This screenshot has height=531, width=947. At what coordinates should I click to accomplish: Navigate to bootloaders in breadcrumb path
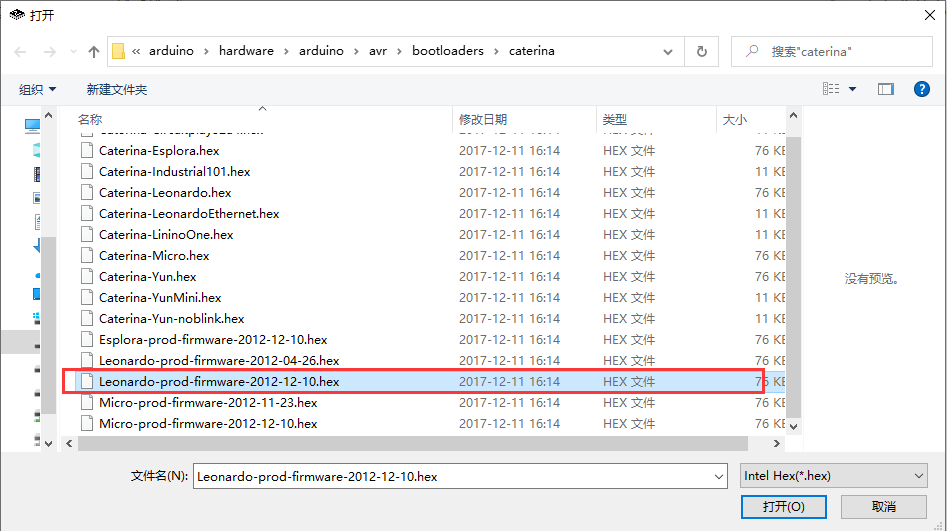[x=448, y=51]
